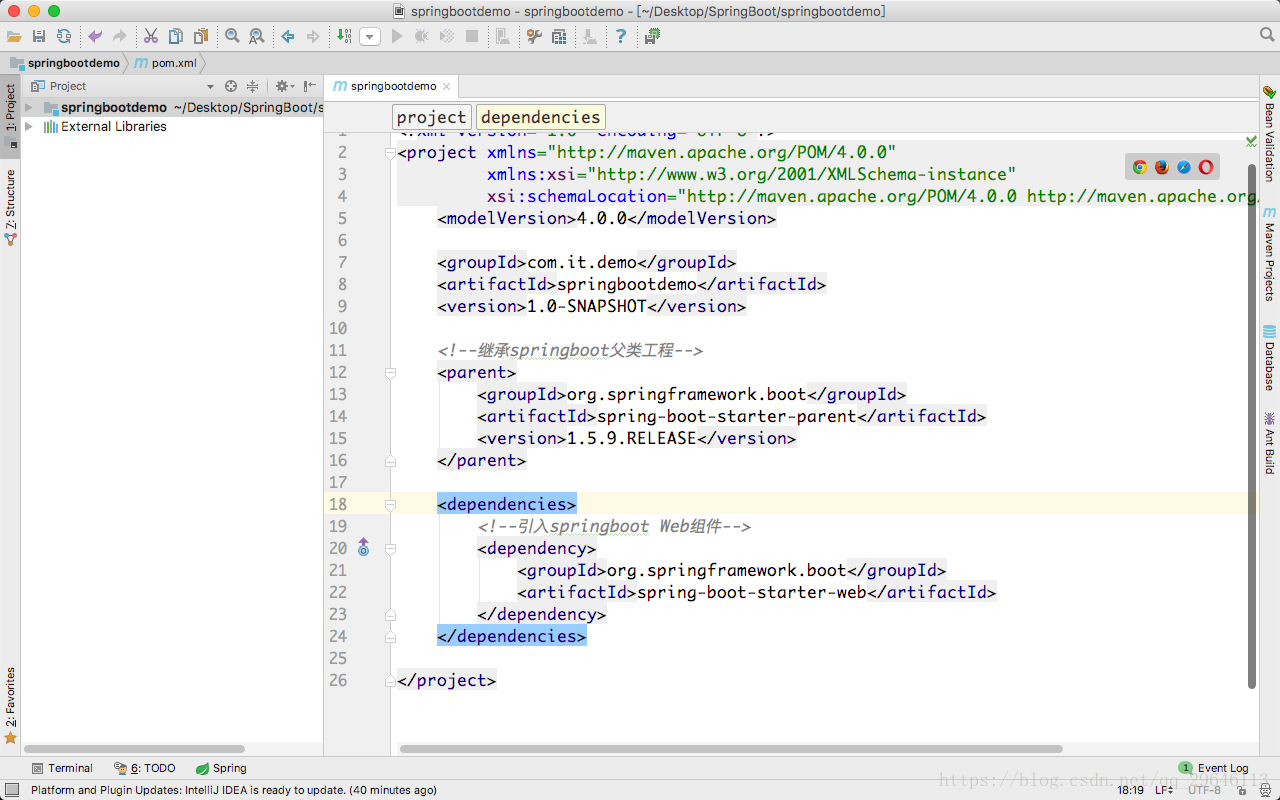The width and height of the screenshot is (1280, 800).
Task: Open in Firefox browser icon
Action: pyautogui.click(x=1161, y=167)
